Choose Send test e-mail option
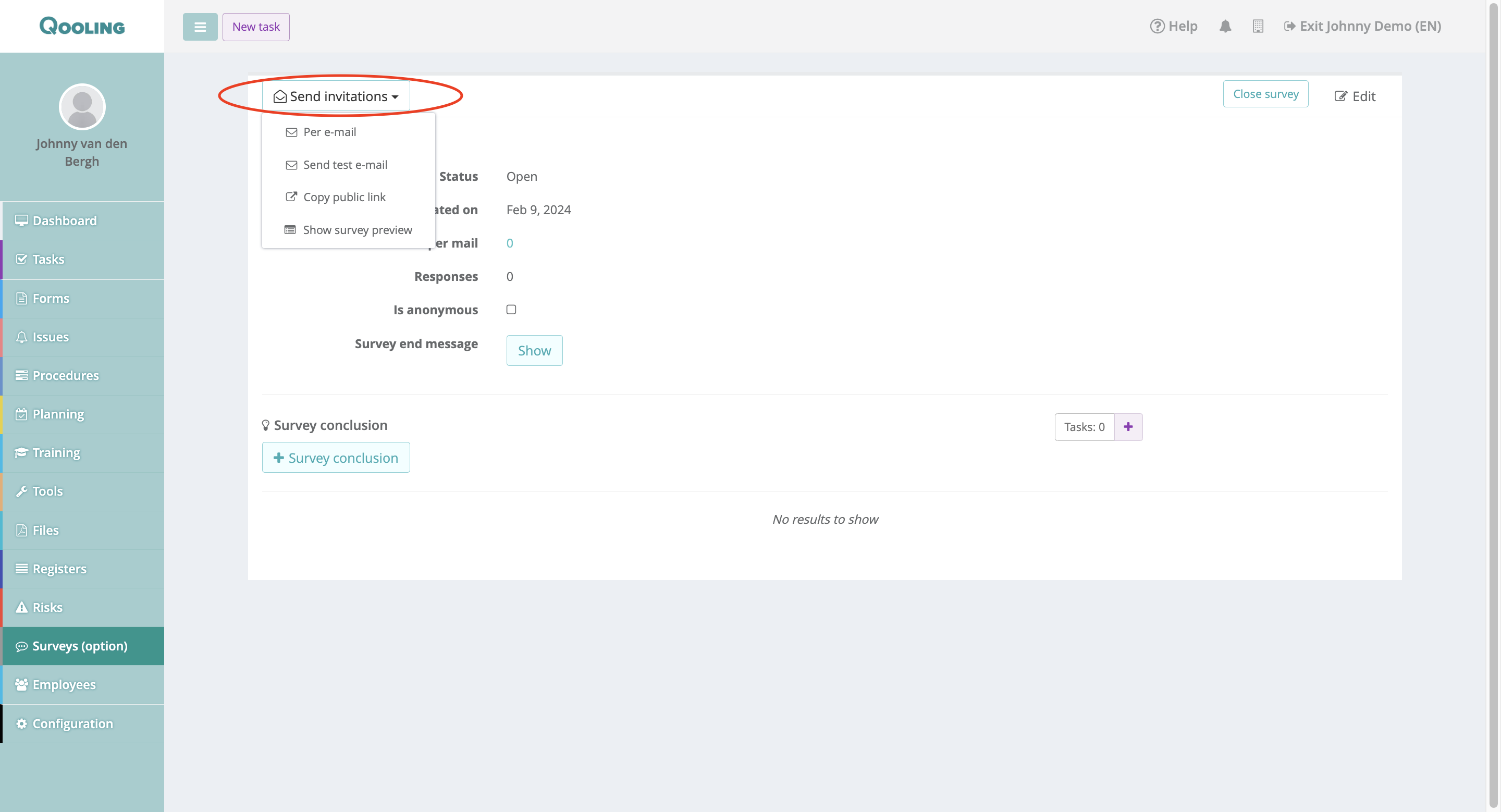Viewport: 1501px width, 812px height. [x=345, y=165]
